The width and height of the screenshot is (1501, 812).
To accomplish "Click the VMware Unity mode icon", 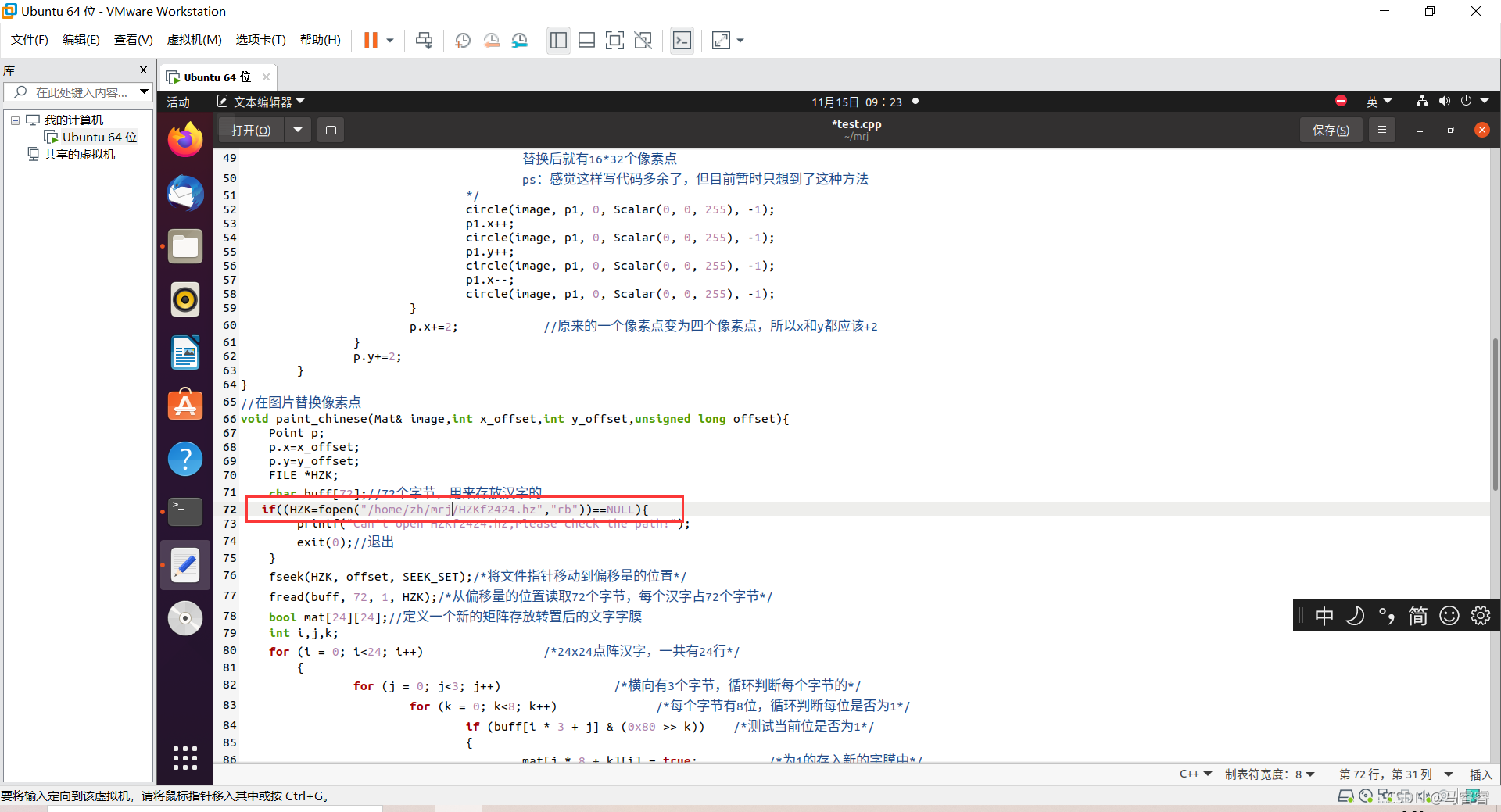I will (x=643, y=40).
